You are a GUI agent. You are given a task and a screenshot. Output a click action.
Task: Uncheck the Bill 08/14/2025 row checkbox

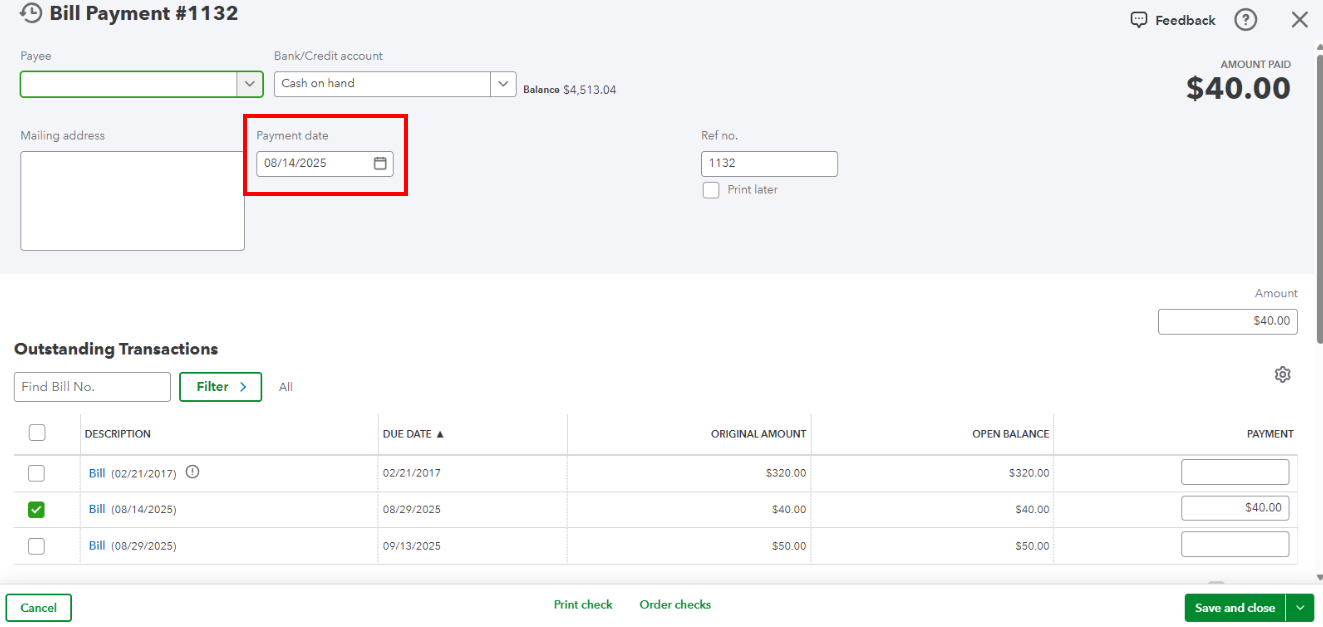[36, 510]
